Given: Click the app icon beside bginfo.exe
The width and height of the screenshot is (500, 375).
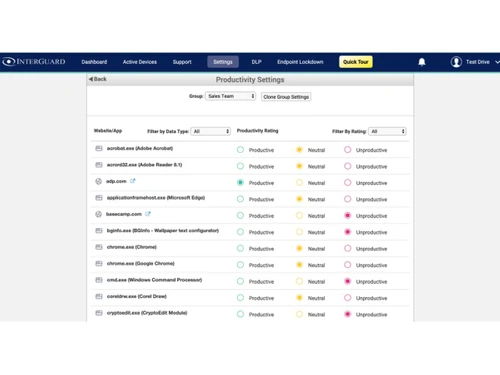Looking at the screenshot, I should [x=99, y=231].
